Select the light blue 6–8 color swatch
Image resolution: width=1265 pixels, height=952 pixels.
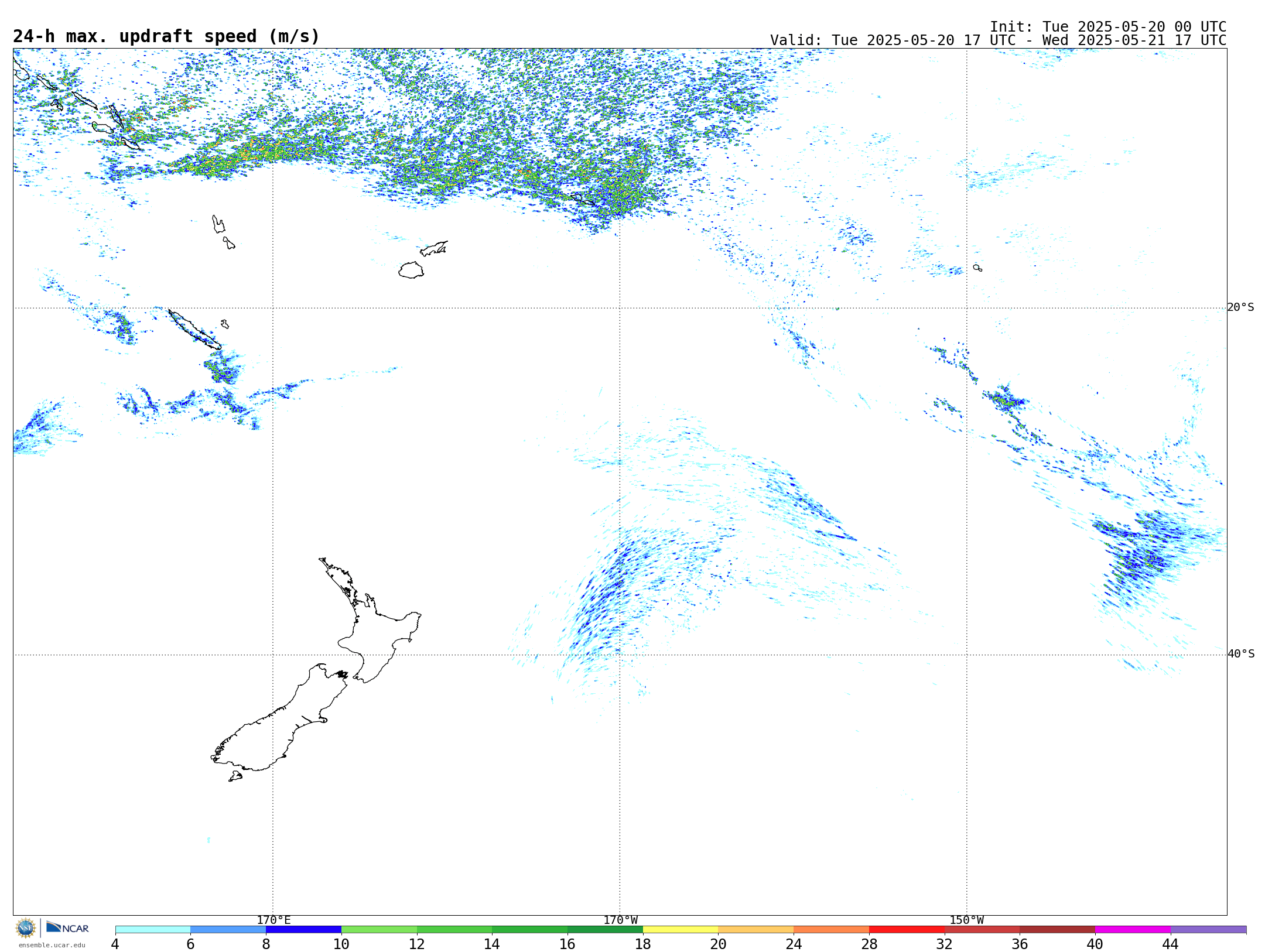[228, 930]
